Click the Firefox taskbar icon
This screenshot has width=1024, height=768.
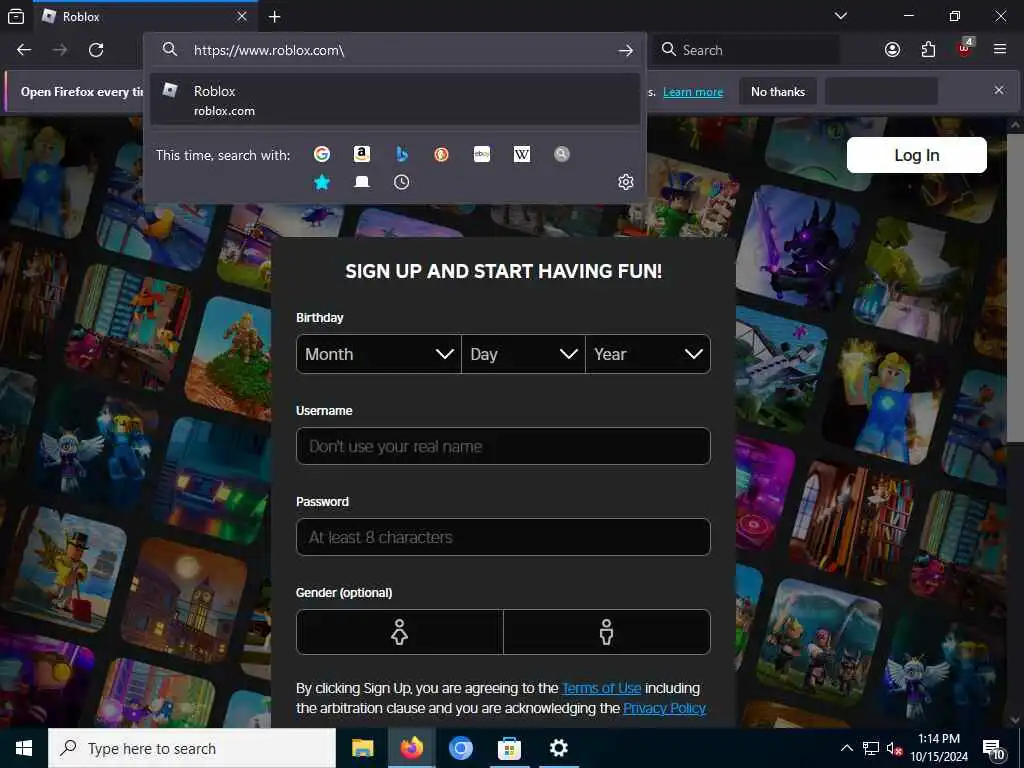[x=411, y=748]
